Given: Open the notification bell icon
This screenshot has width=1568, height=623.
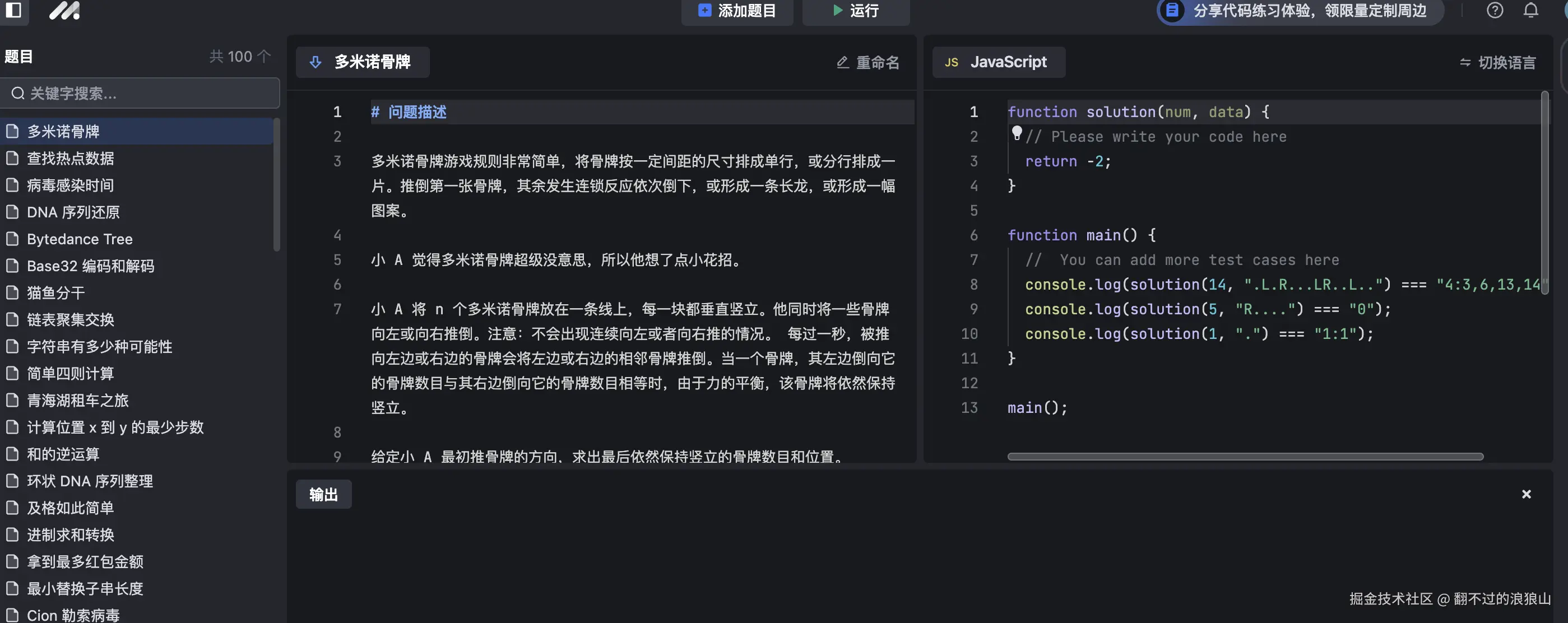Looking at the screenshot, I should pyautogui.click(x=1531, y=11).
